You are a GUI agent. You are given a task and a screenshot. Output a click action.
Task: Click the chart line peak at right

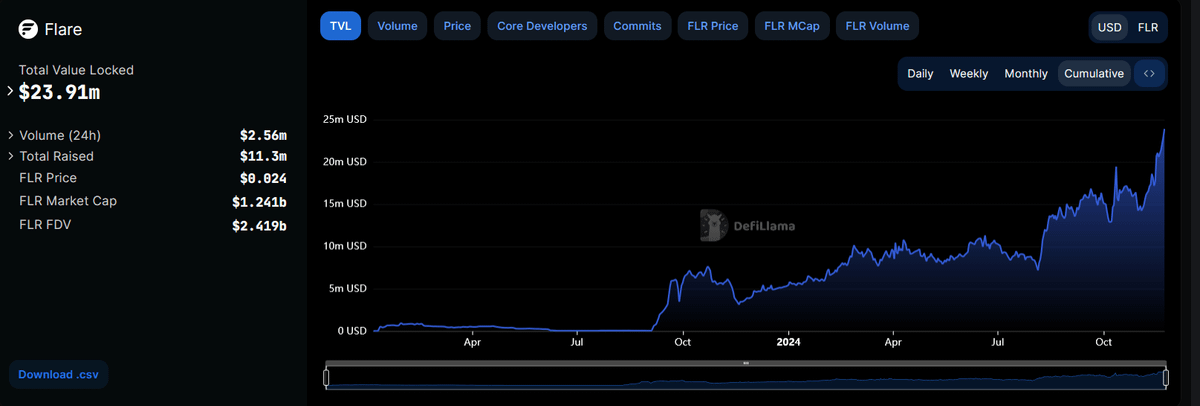(1163, 129)
